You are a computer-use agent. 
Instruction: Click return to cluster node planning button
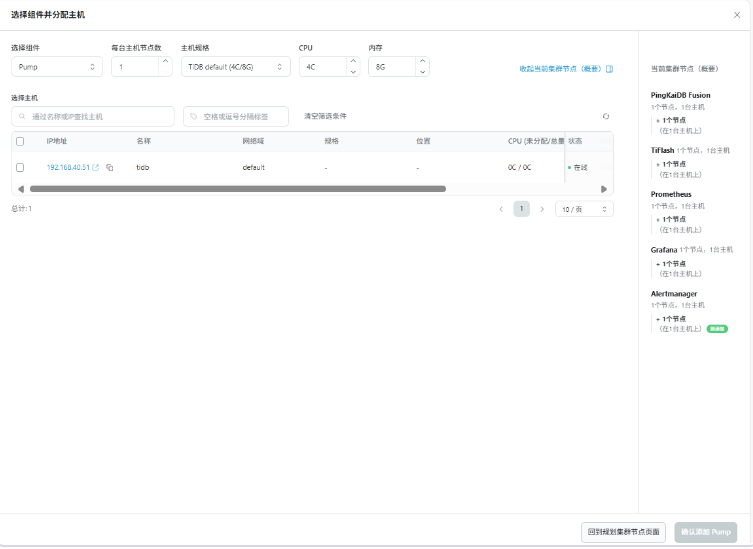pyautogui.click(x=625, y=532)
